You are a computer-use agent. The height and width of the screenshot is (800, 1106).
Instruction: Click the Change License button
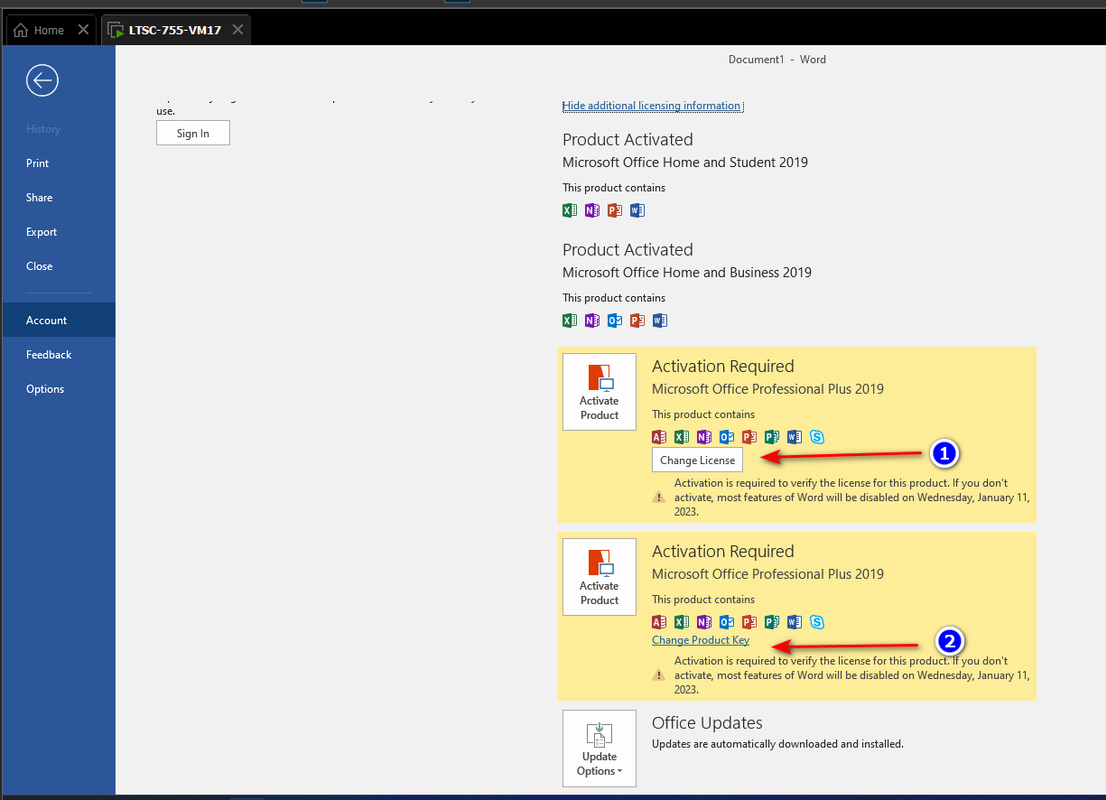697,460
